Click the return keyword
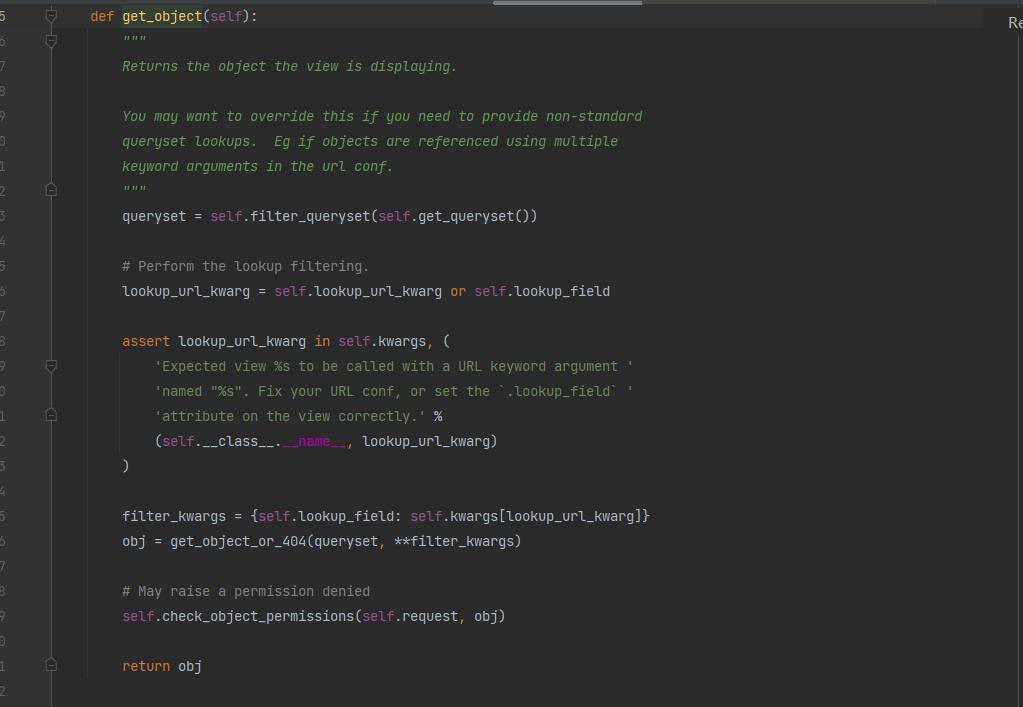The image size is (1023, 707). click(145, 667)
